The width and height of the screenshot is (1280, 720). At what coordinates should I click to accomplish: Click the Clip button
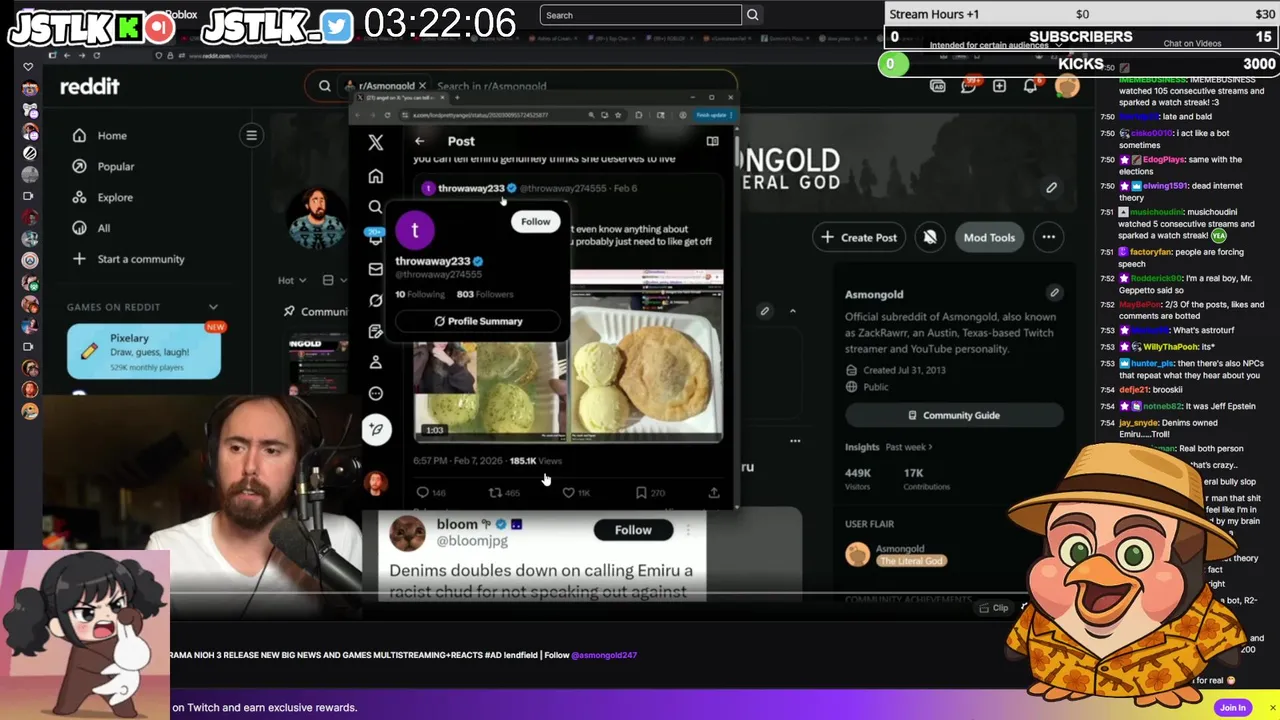coord(993,608)
